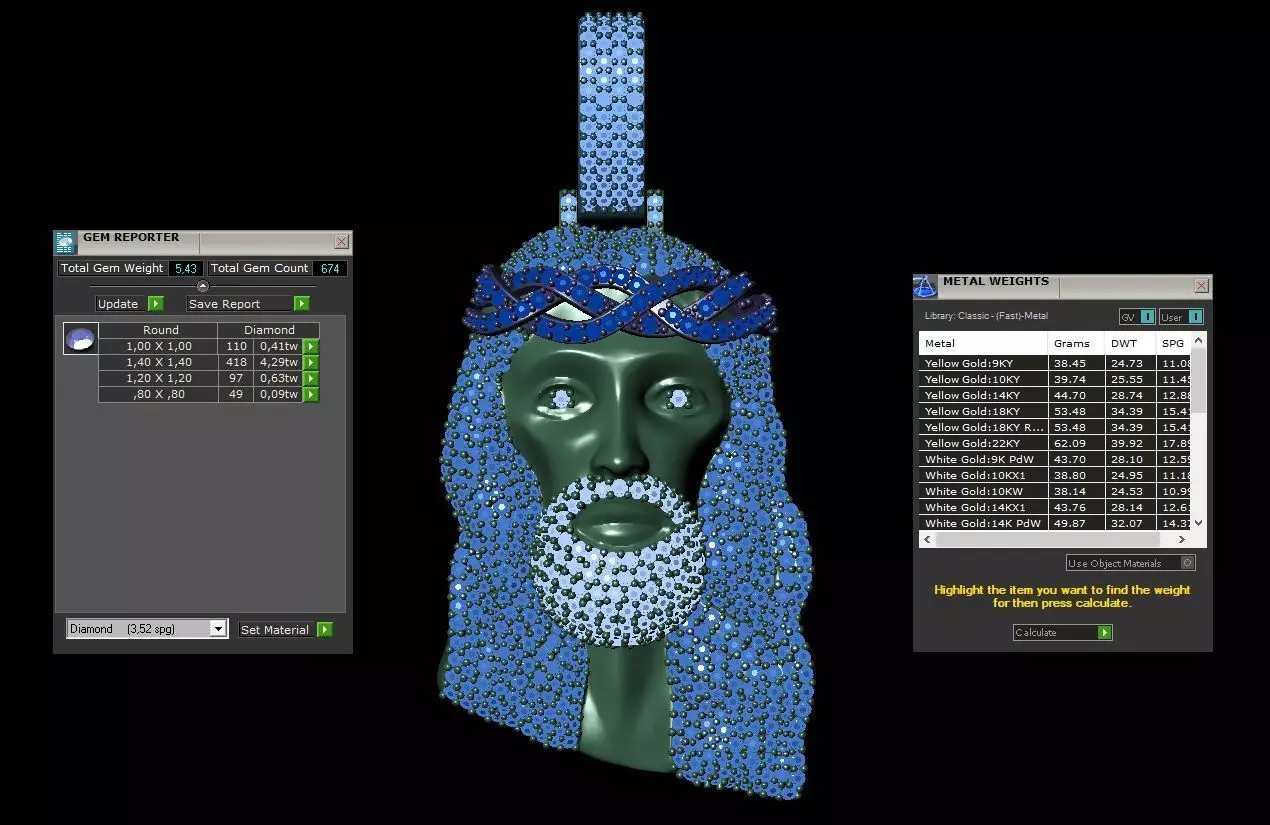
Task: Click metal list scroll up arrow
Action: point(1199,340)
